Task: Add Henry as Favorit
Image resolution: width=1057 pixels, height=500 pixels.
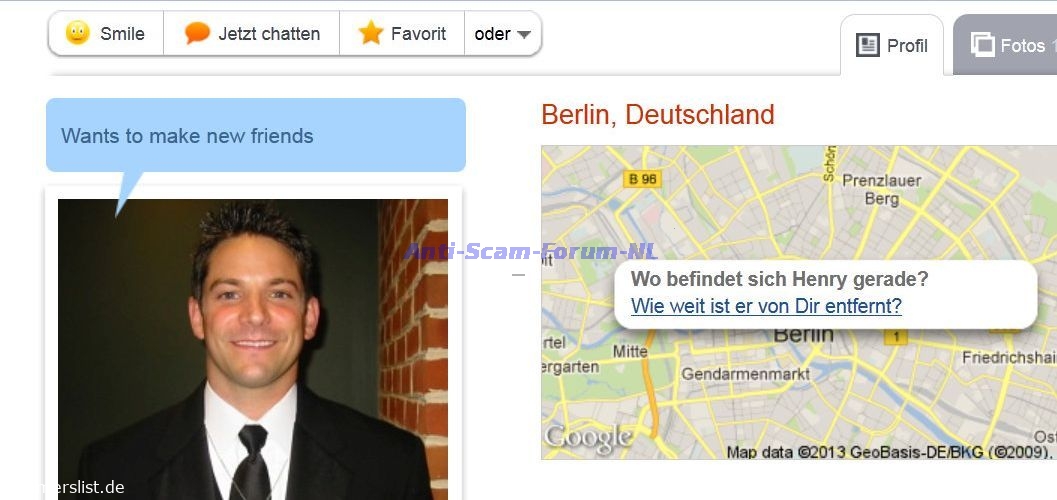Action: point(402,34)
